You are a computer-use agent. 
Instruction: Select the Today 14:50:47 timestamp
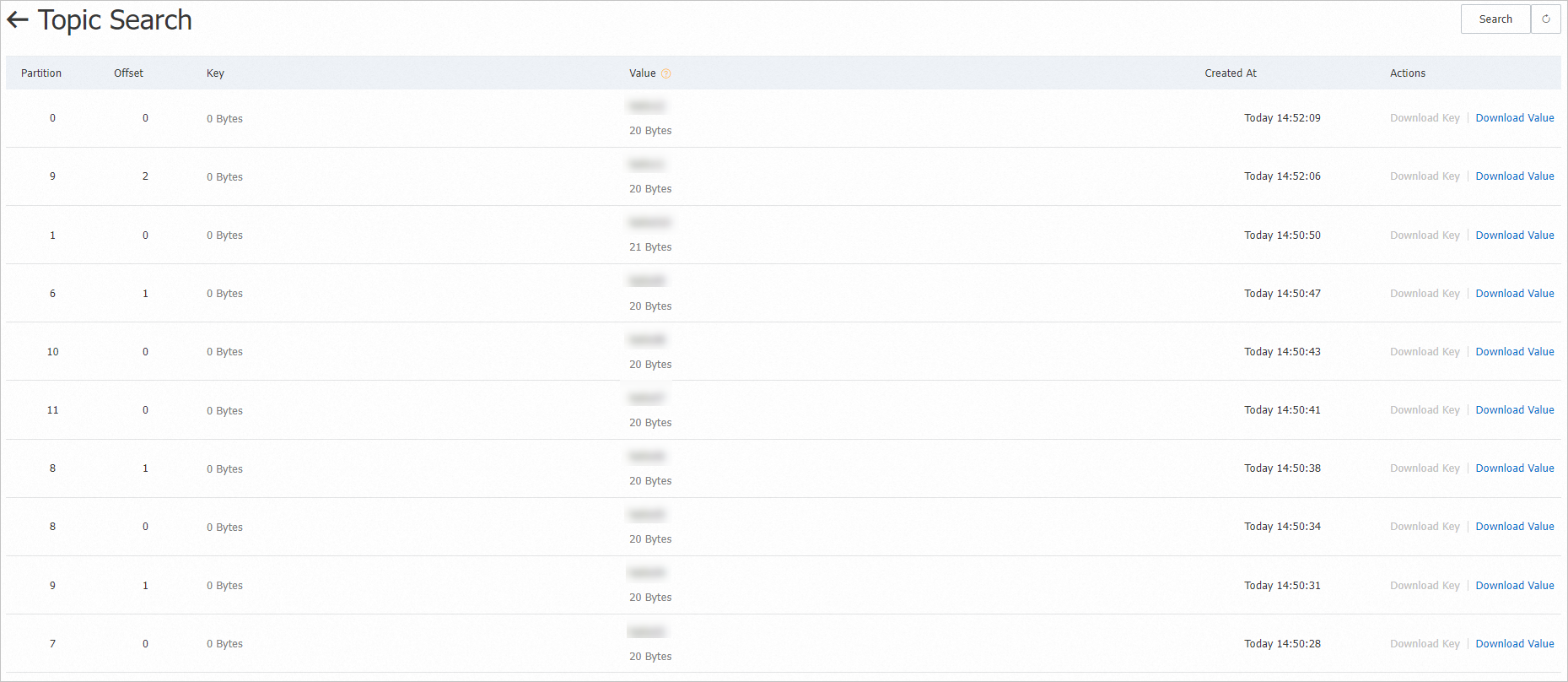(1282, 294)
